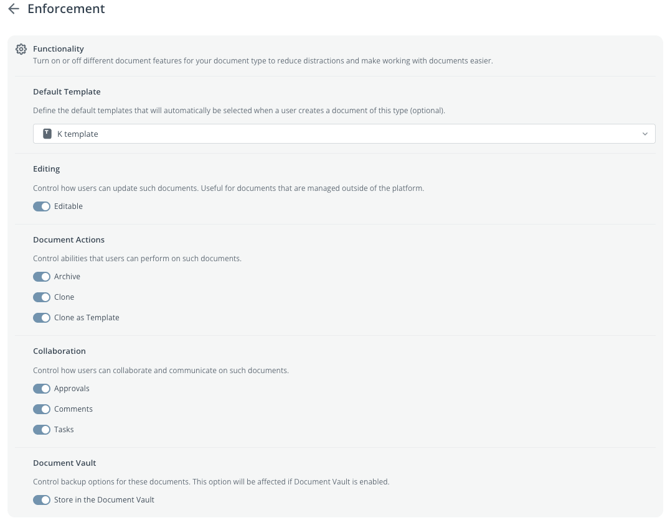Click the back arrow next to Enforcement
This screenshot has height=523, width=670.
(14, 9)
